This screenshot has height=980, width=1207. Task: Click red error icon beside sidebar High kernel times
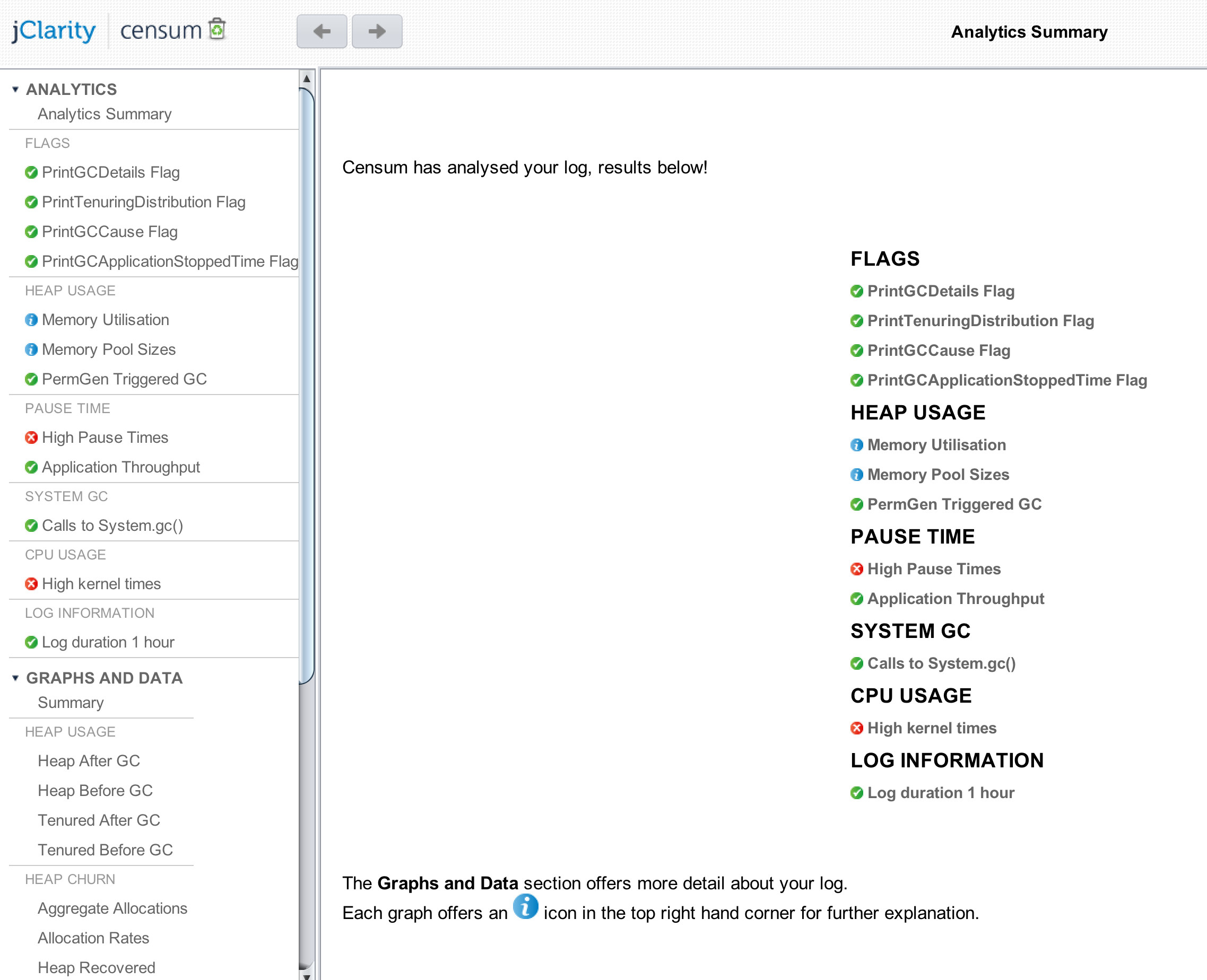click(x=32, y=584)
